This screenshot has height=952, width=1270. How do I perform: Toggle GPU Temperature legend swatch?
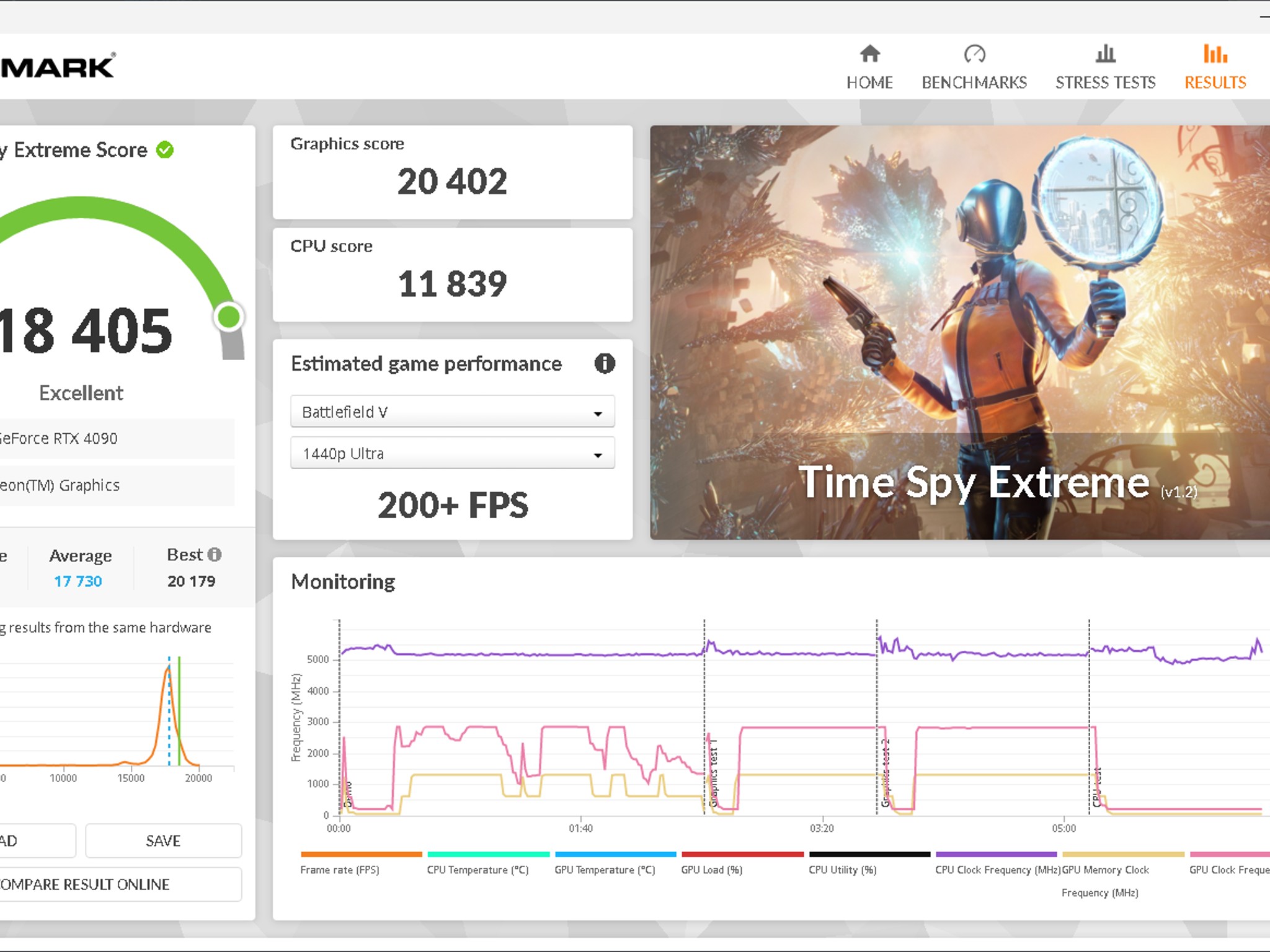point(616,855)
